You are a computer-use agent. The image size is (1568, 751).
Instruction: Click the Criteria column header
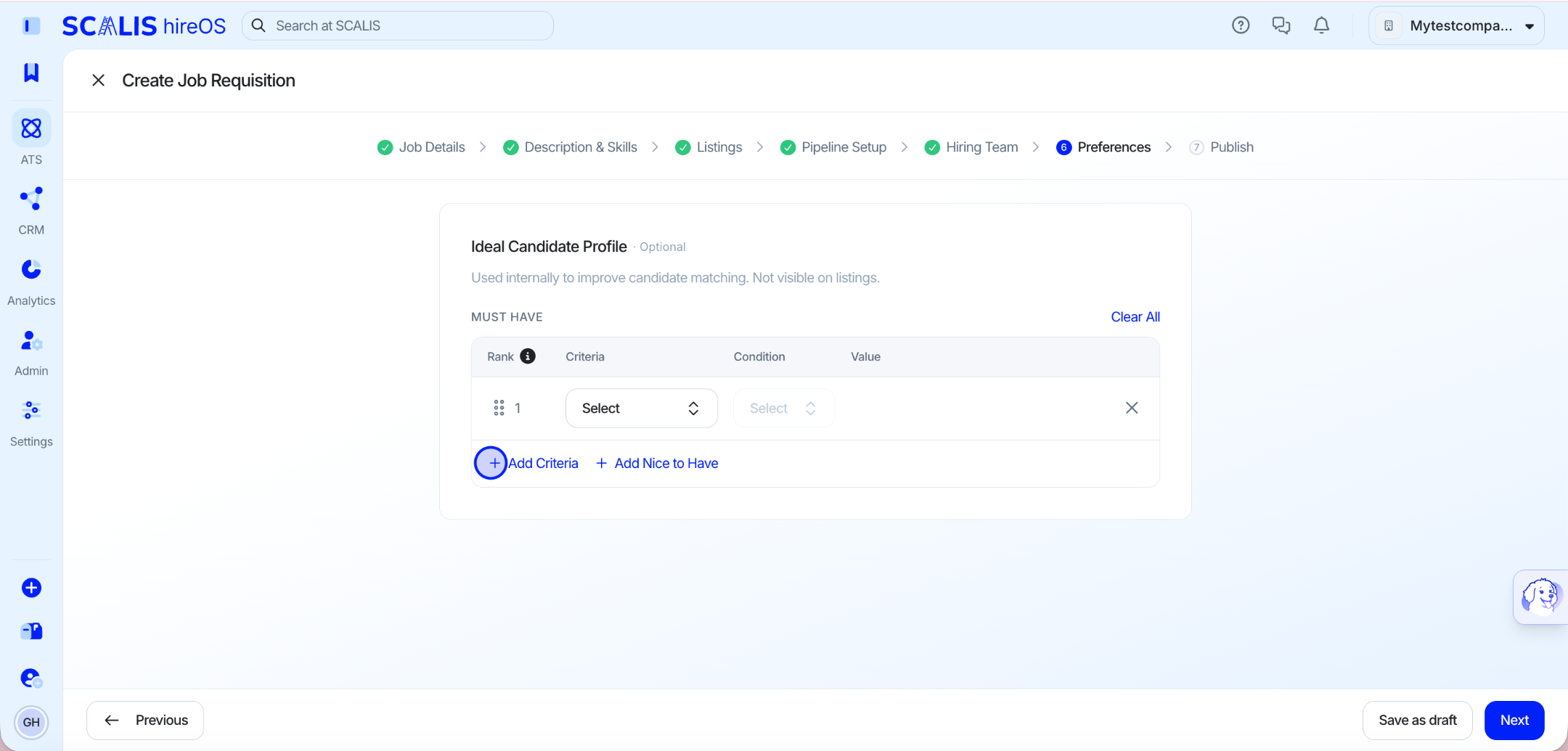[x=585, y=357]
